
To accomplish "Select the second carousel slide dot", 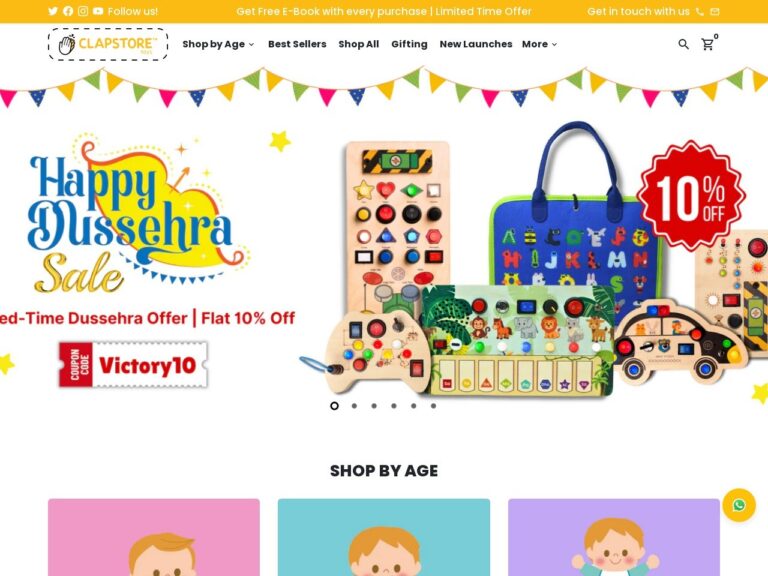I will [354, 406].
